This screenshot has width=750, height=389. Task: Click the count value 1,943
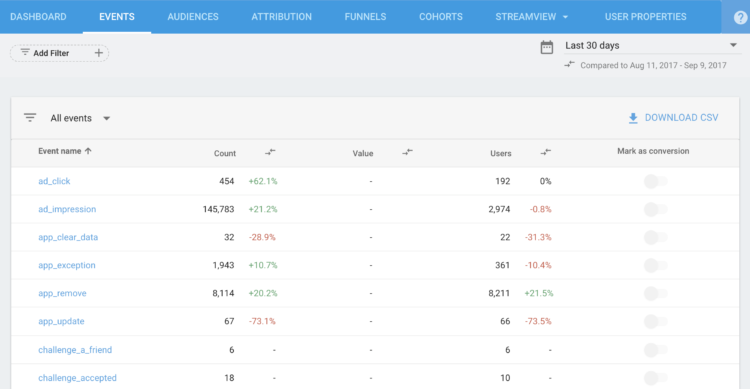223,265
